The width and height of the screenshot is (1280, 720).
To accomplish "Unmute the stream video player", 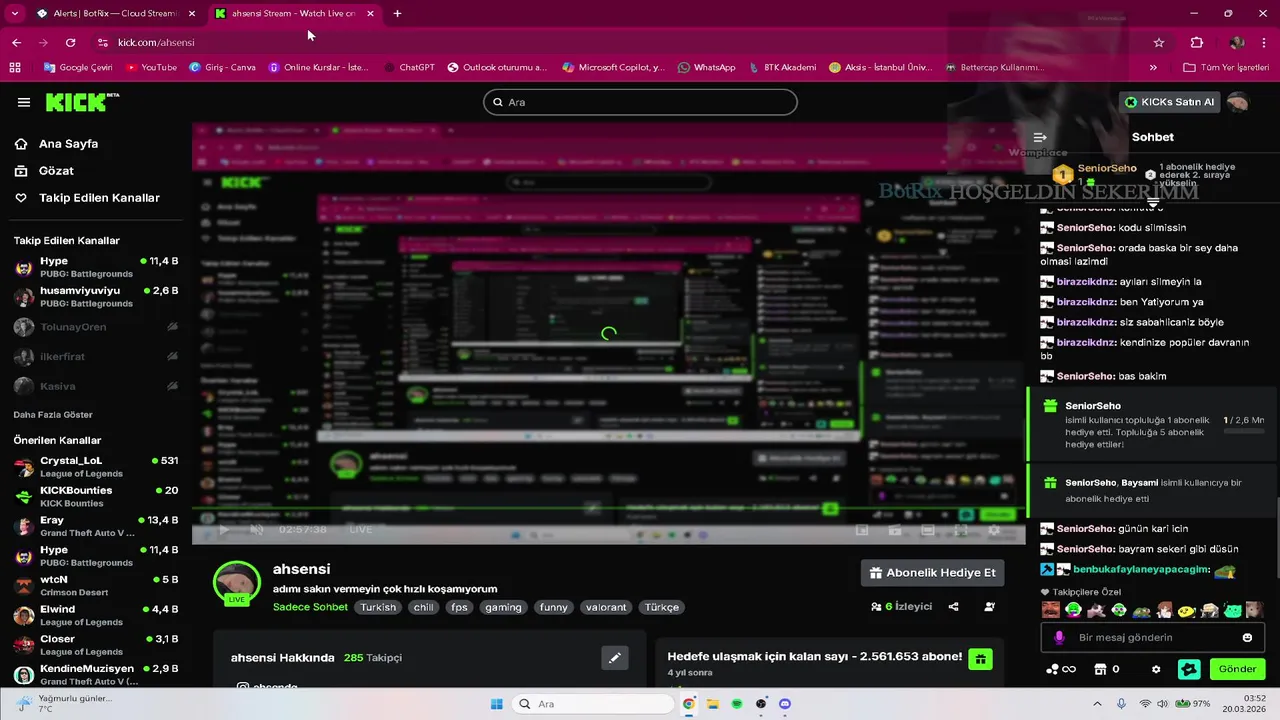I will tap(257, 529).
